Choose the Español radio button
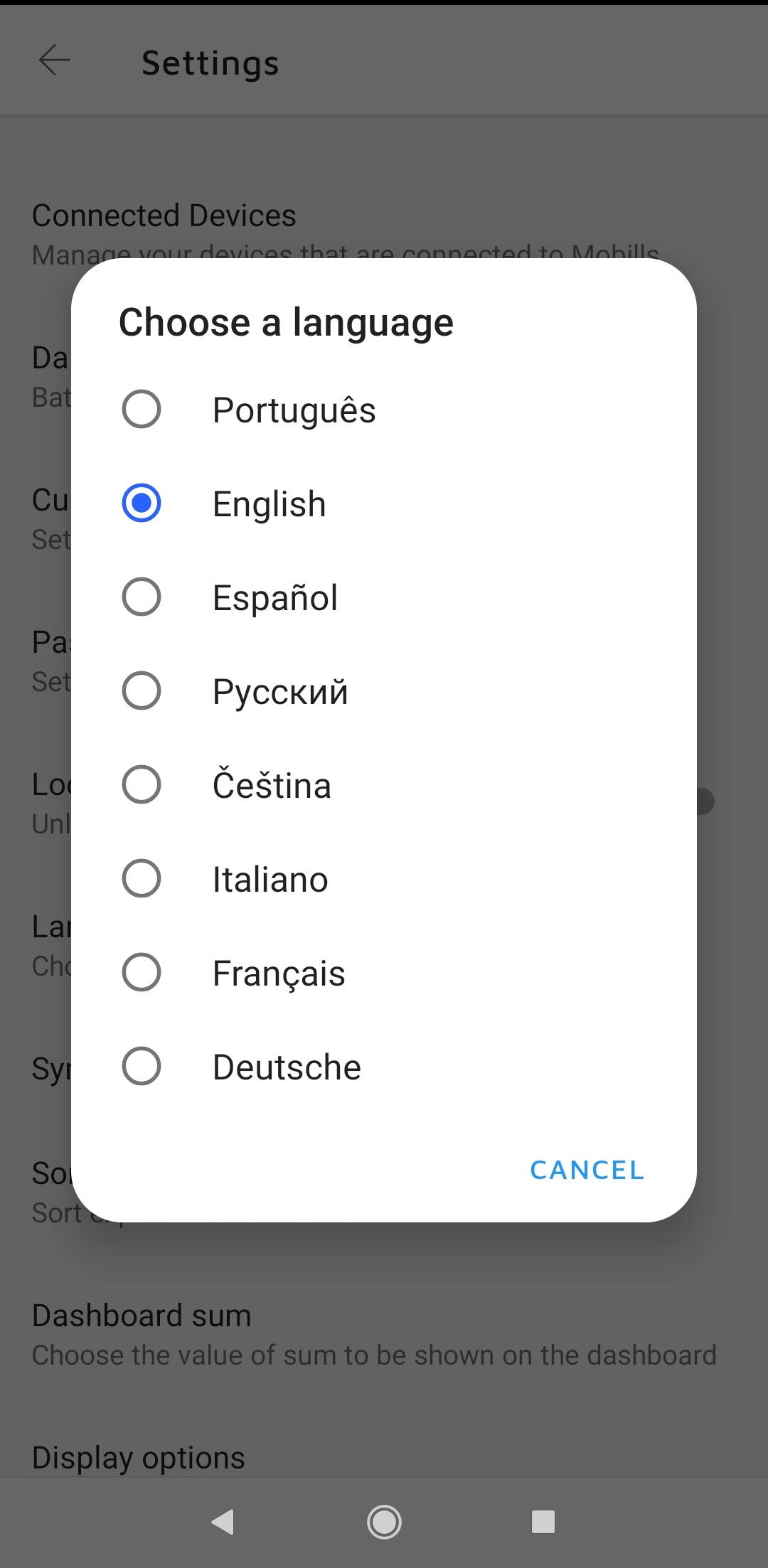The height and width of the screenshot is (1568, 768). (x=142, y=597)
